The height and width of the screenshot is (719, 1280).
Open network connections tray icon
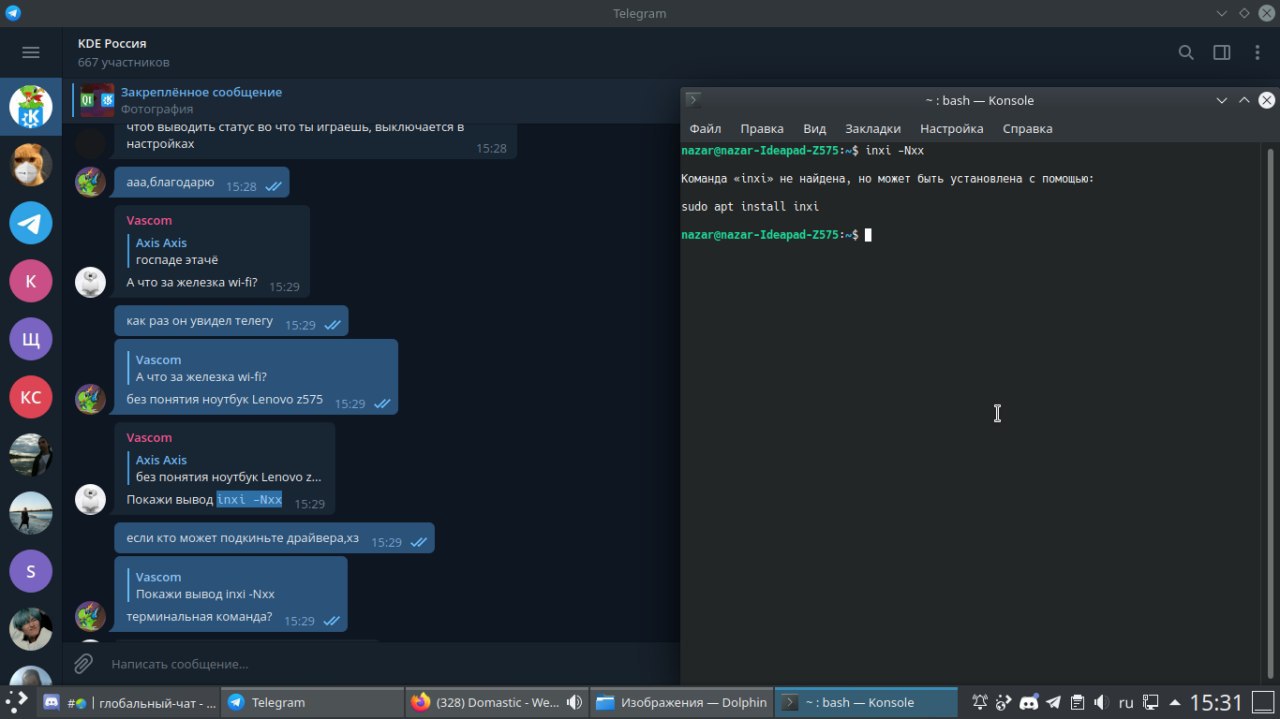point(1151,702)
